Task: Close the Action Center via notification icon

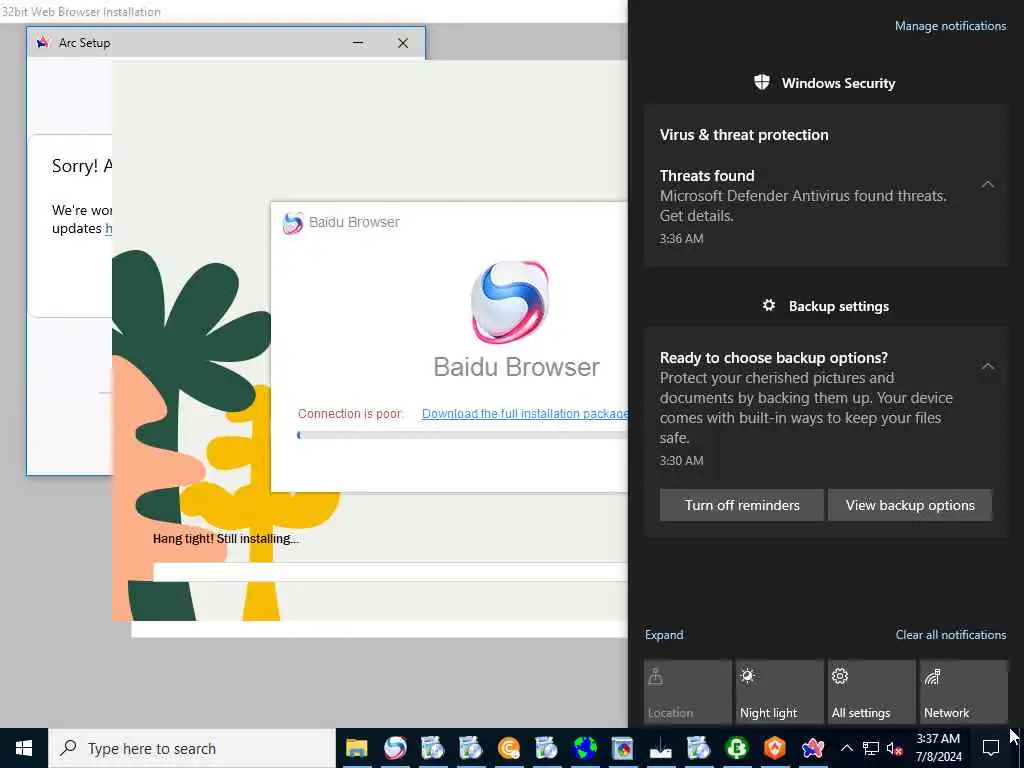Action: 991,748
